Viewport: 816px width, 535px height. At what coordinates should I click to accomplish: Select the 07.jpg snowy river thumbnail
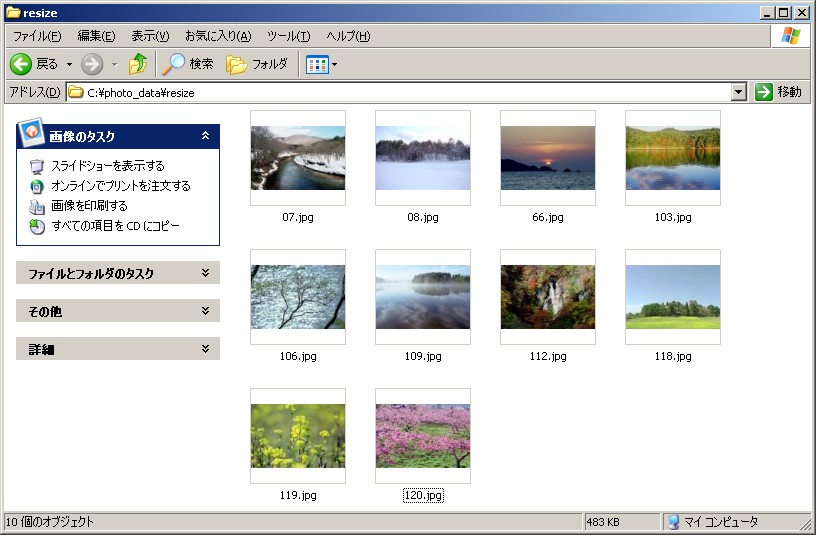click(298, 158)
